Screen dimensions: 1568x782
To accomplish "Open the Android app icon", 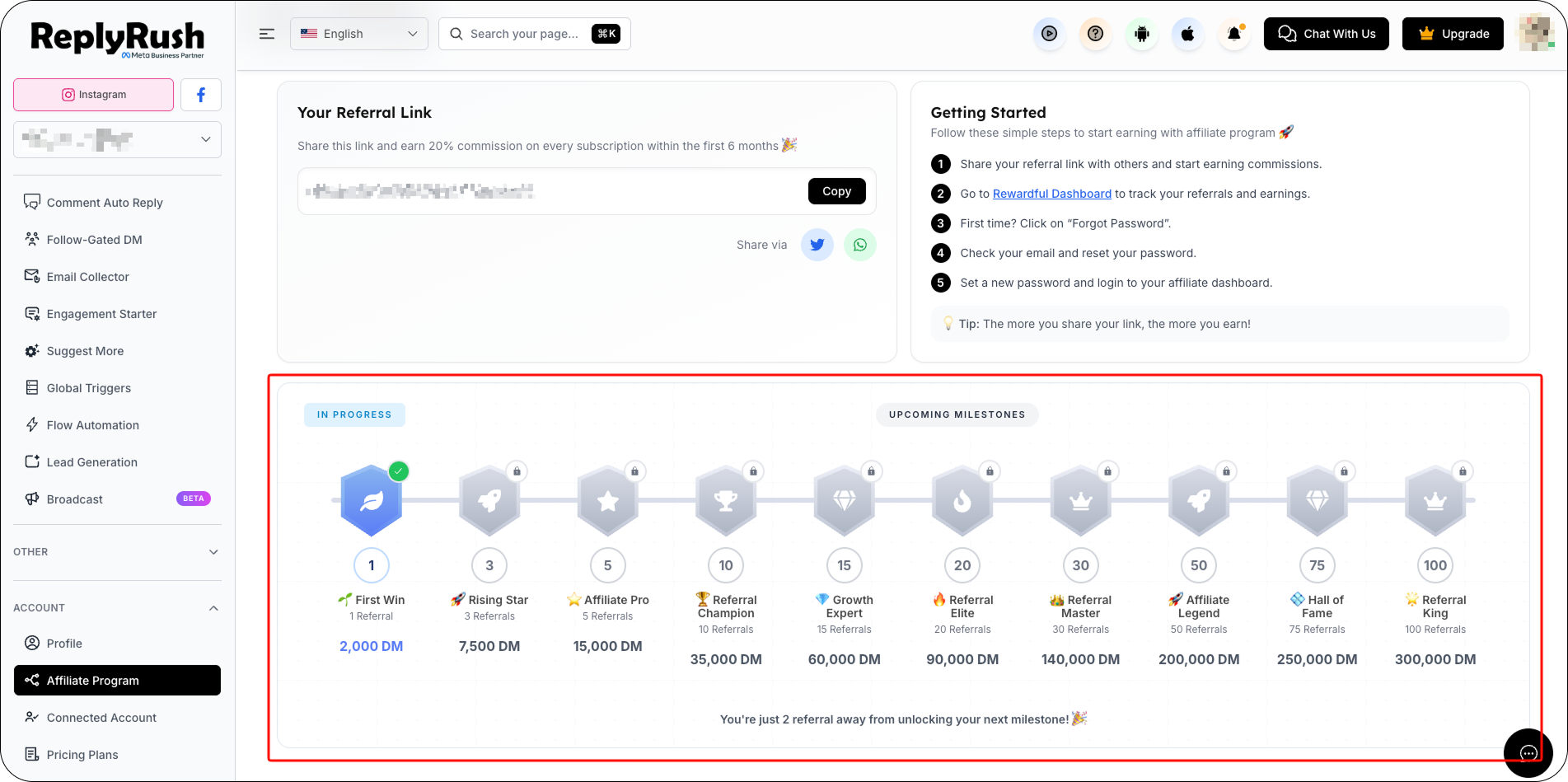I will click(x=1141, y=34).
